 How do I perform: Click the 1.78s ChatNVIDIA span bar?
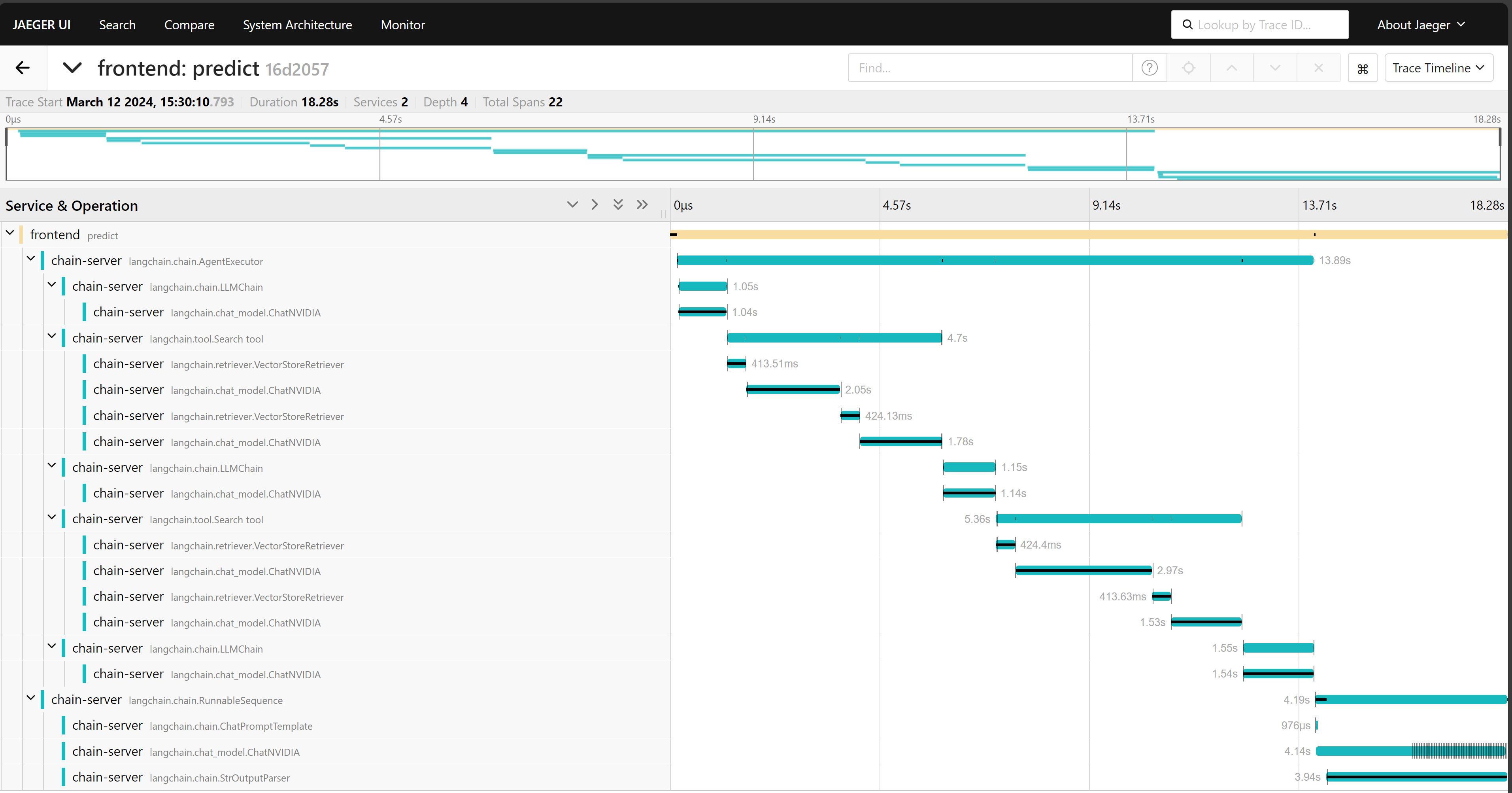(x=901, y=441)
